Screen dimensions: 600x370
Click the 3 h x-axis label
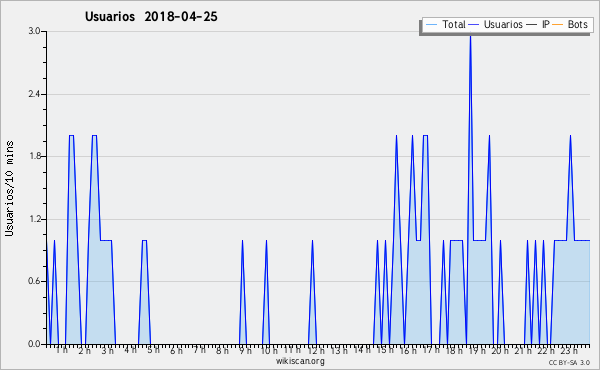108,350
